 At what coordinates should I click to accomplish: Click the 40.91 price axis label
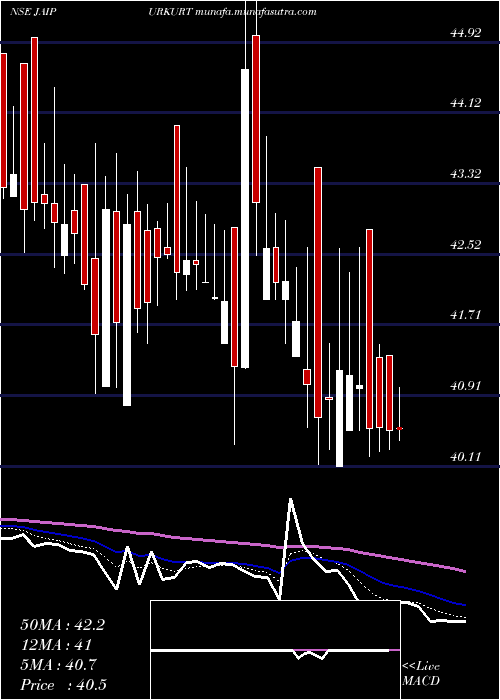tap(466, 386)
